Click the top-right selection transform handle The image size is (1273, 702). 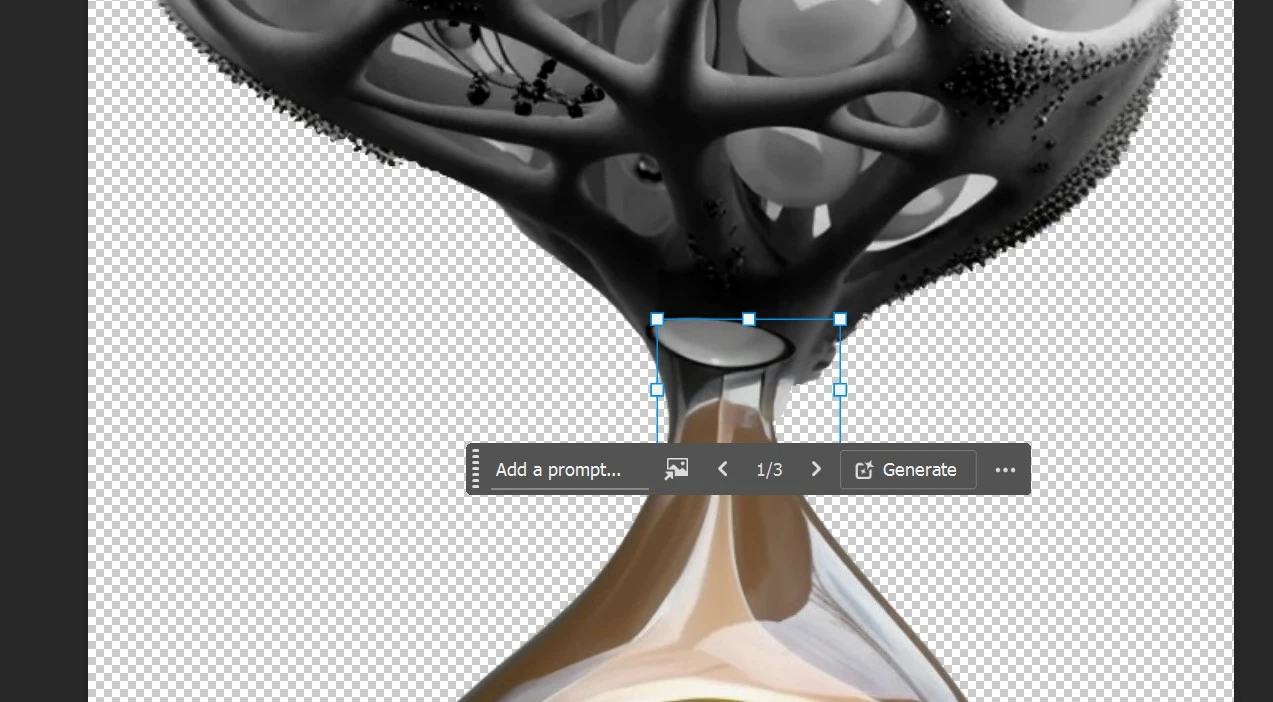pyautogui.click(x=840, y=319)
